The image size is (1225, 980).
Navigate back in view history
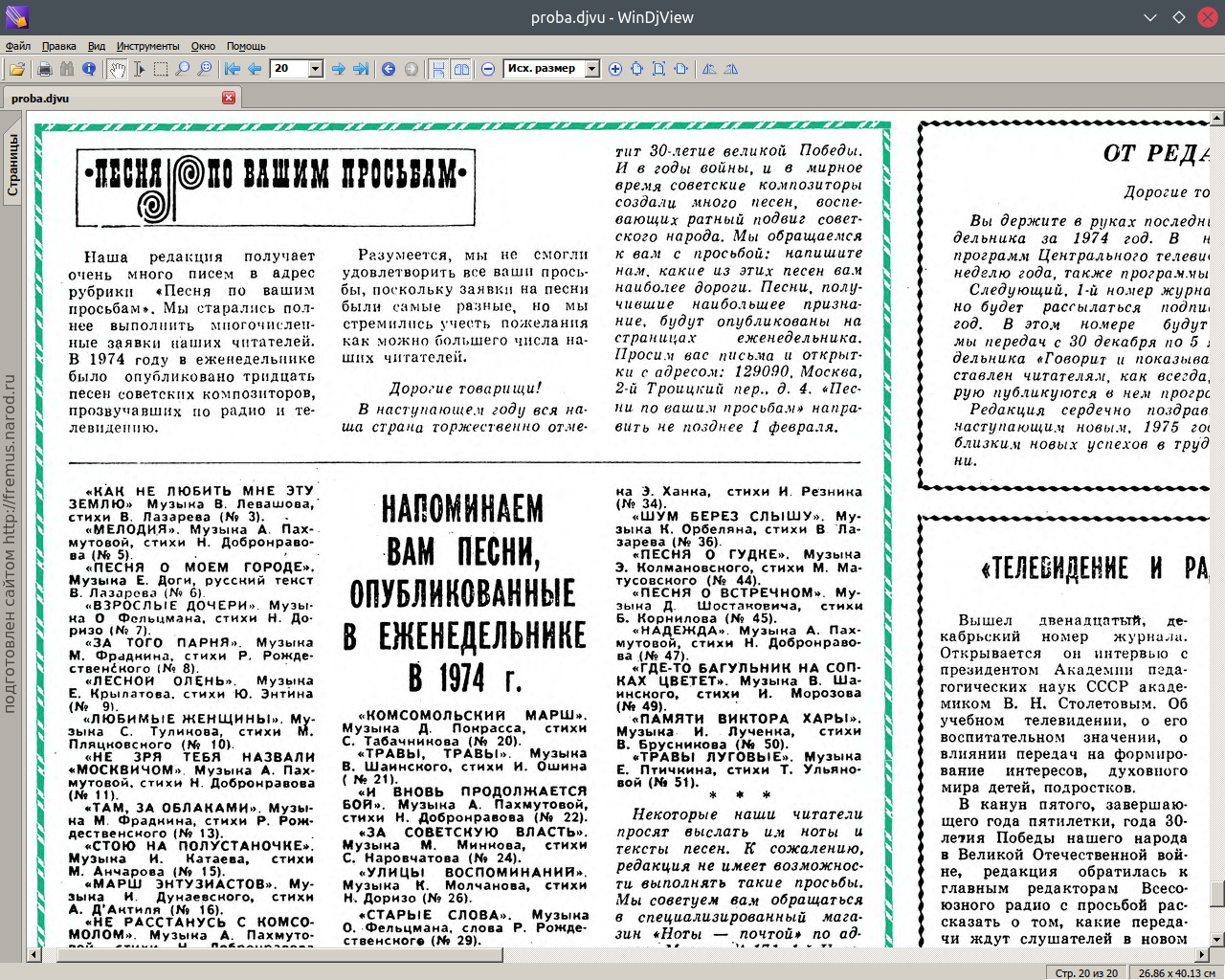[389, 69]
